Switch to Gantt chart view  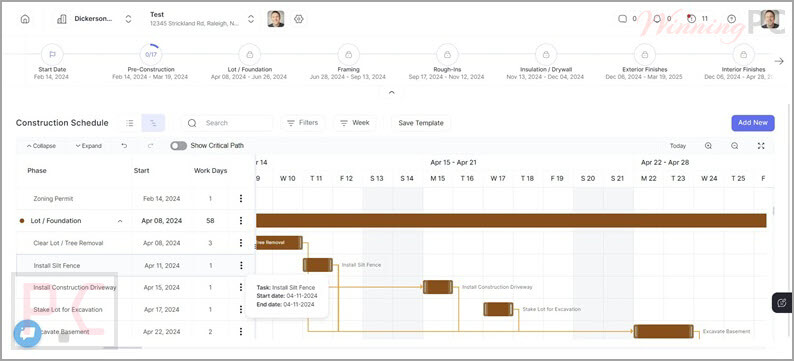tap(153, 123)
